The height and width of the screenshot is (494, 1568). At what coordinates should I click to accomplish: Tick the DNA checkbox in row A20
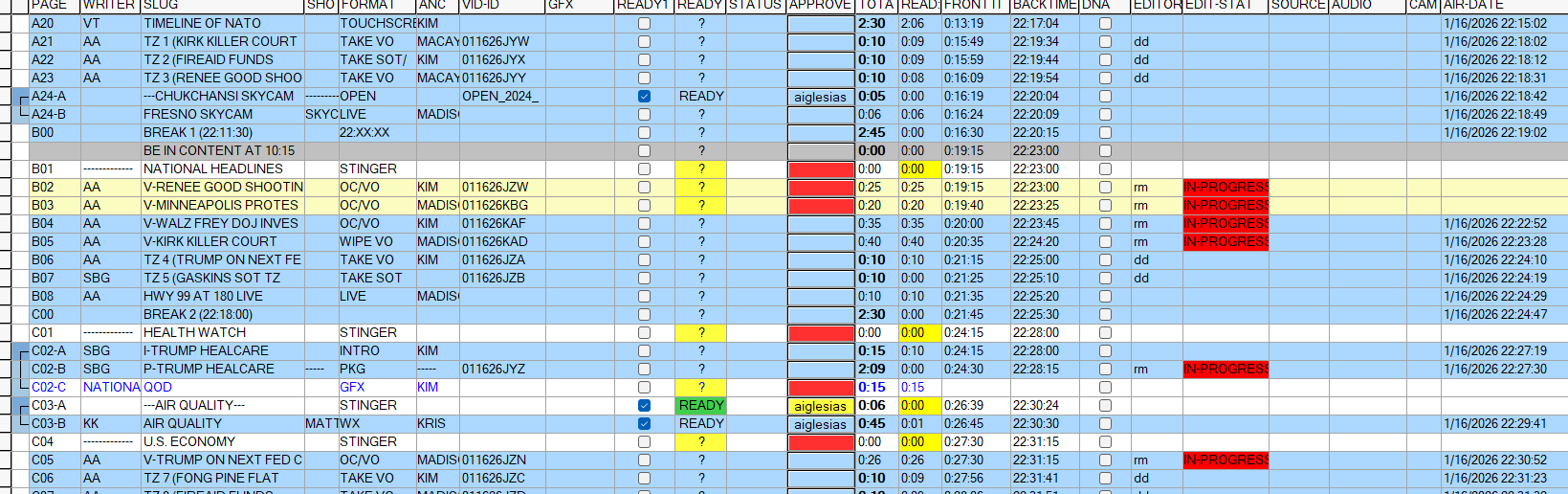point(1105,24)
